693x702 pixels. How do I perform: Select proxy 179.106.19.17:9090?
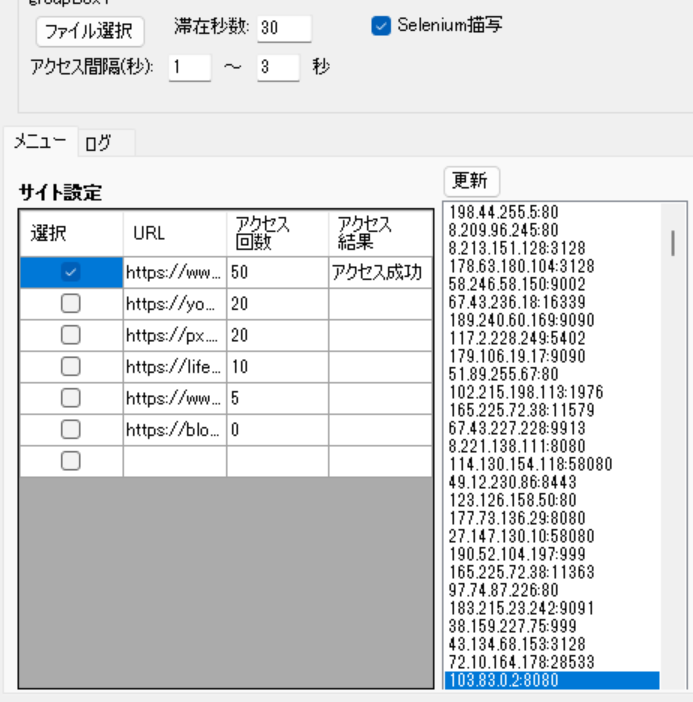tap(552, 356)
